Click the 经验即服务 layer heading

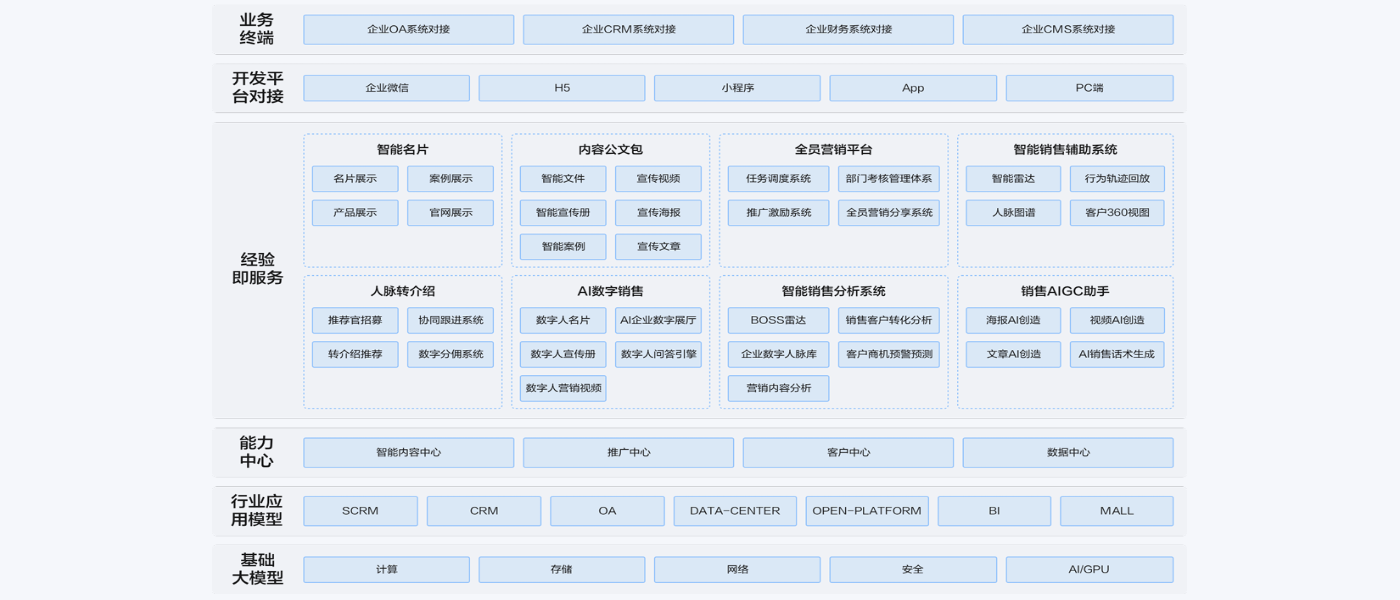click(257, 269)
